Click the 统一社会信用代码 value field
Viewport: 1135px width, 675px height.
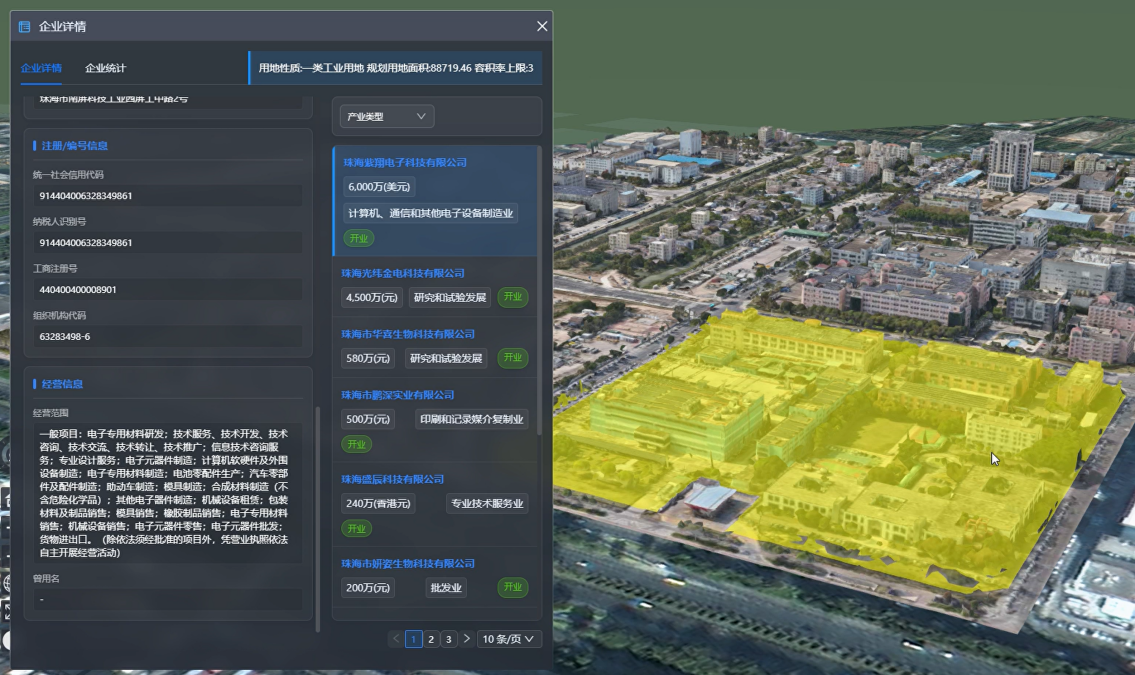(167, 196)
